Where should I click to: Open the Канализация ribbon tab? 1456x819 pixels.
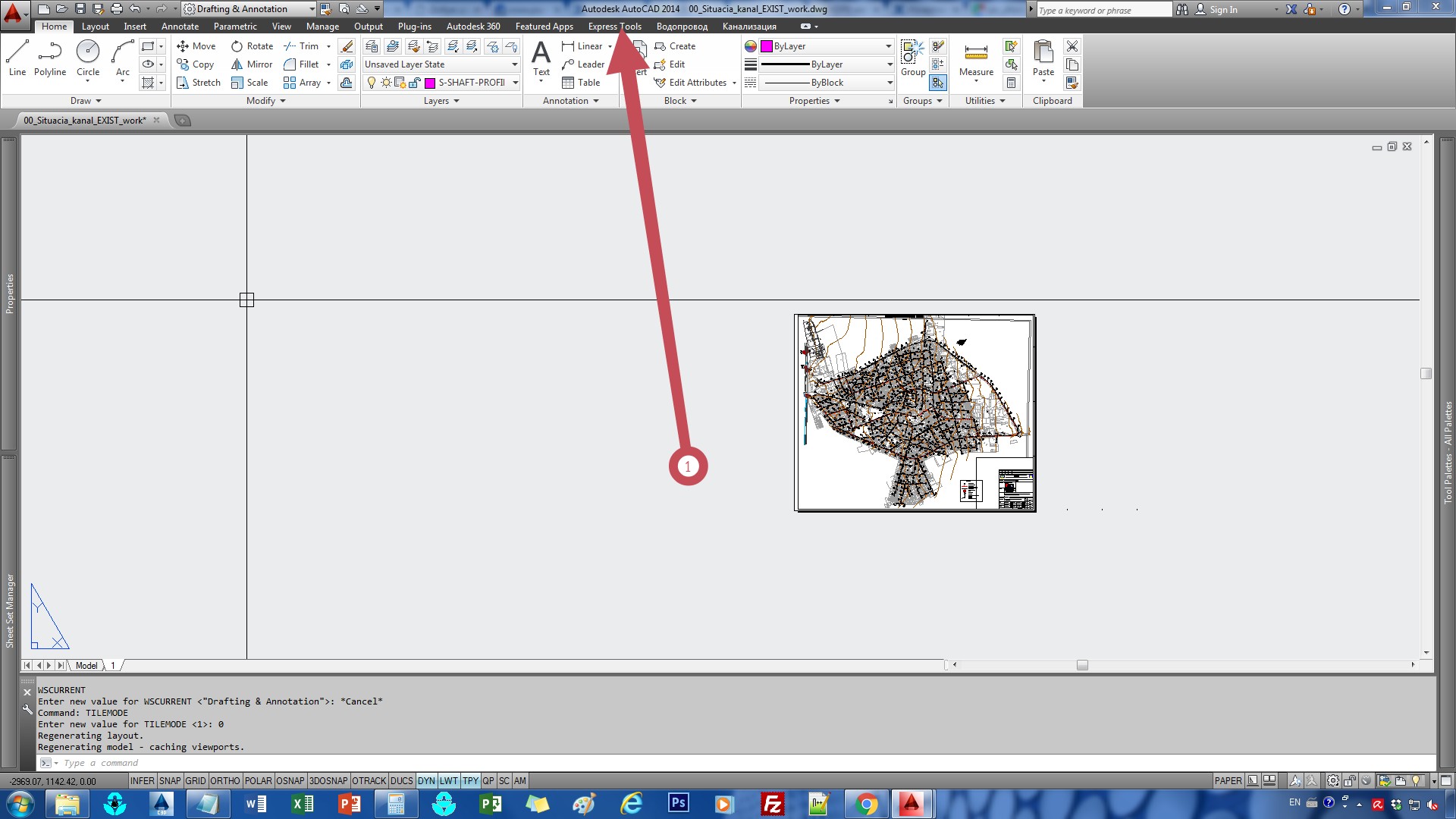coord(750,26)
